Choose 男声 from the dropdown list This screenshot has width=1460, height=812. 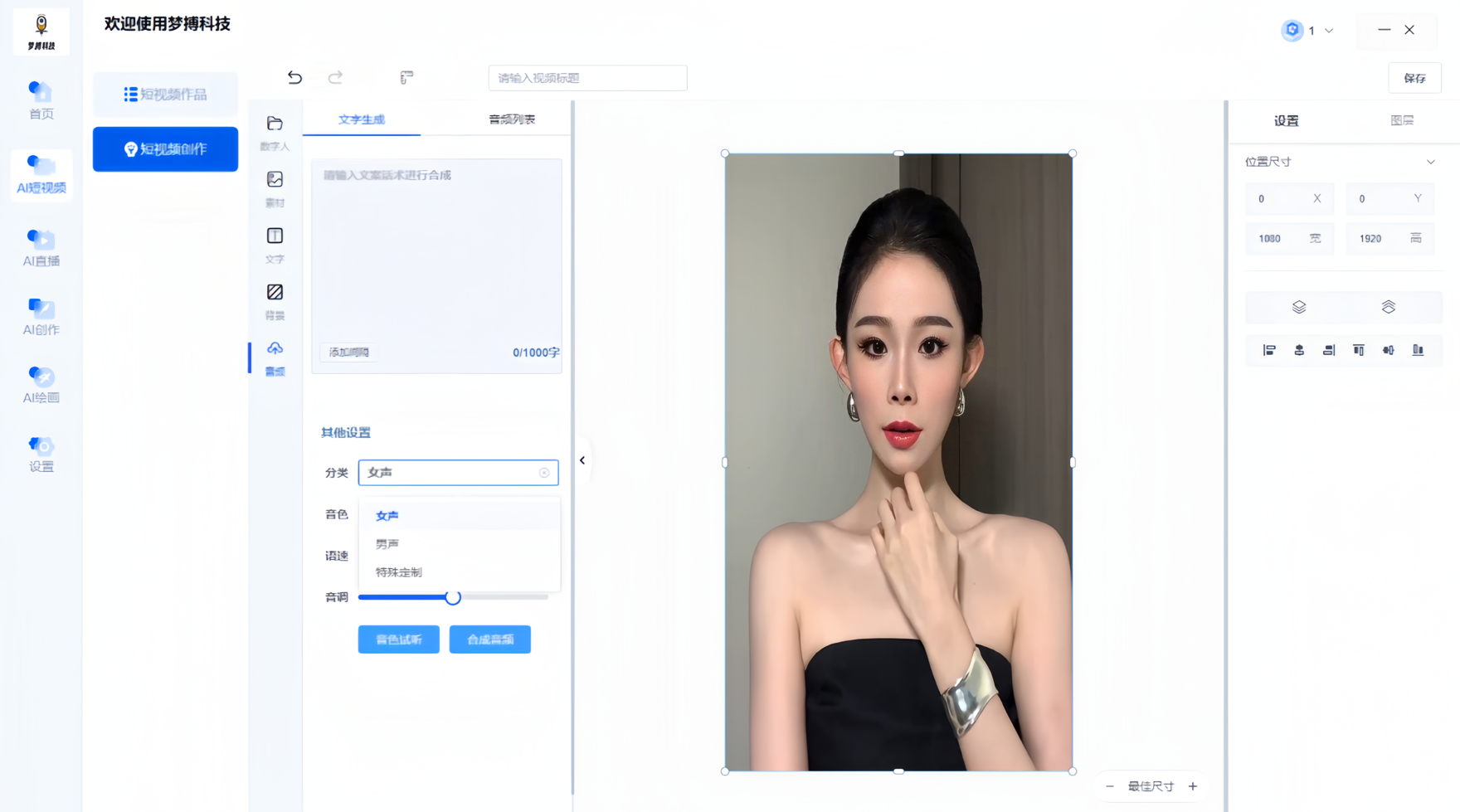(459, 544)
